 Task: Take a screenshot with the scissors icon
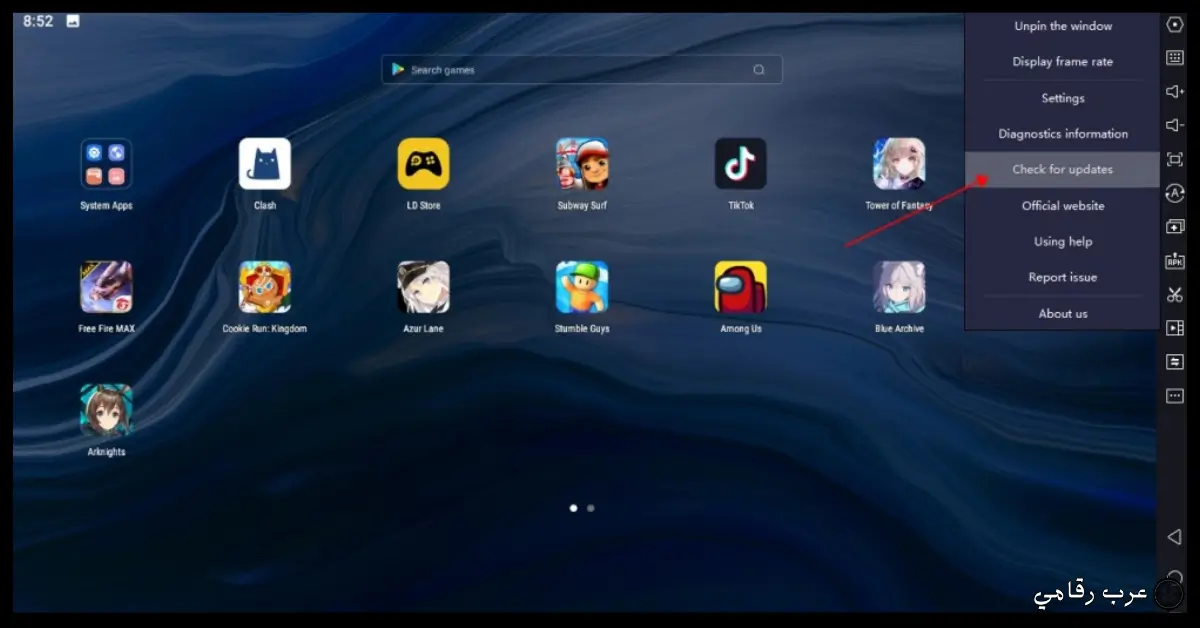tap(1175, 295)
